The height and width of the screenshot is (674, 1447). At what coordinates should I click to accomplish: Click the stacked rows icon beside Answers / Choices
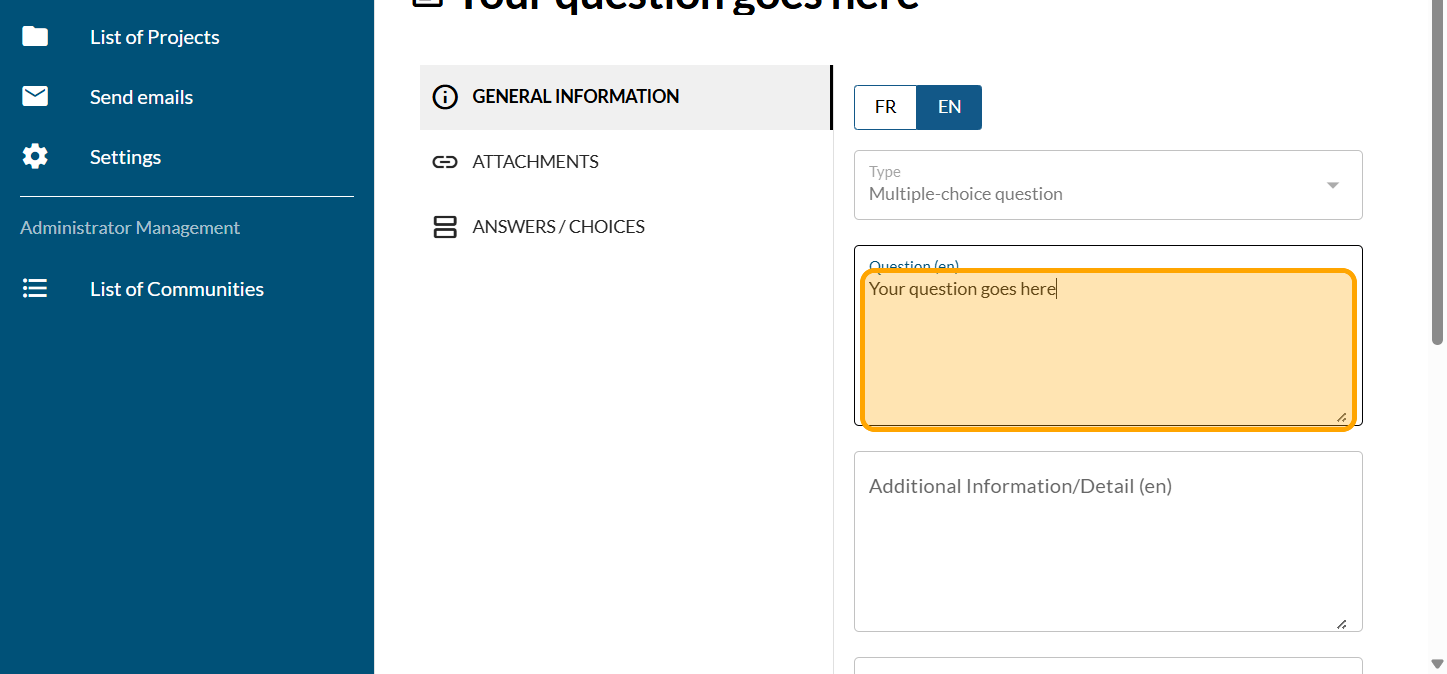click(x=444, y=227)
